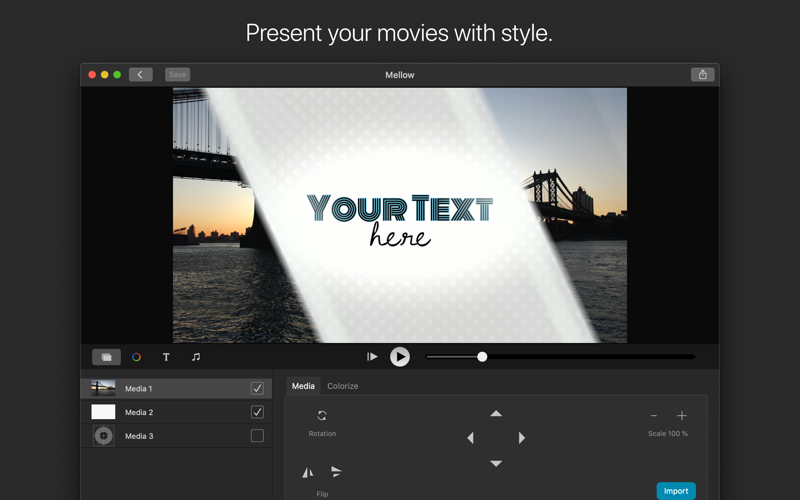Image resolution: width=800 pixels, height=500 pixels.
Task: Click the round Play button
Action: point(400,357)
